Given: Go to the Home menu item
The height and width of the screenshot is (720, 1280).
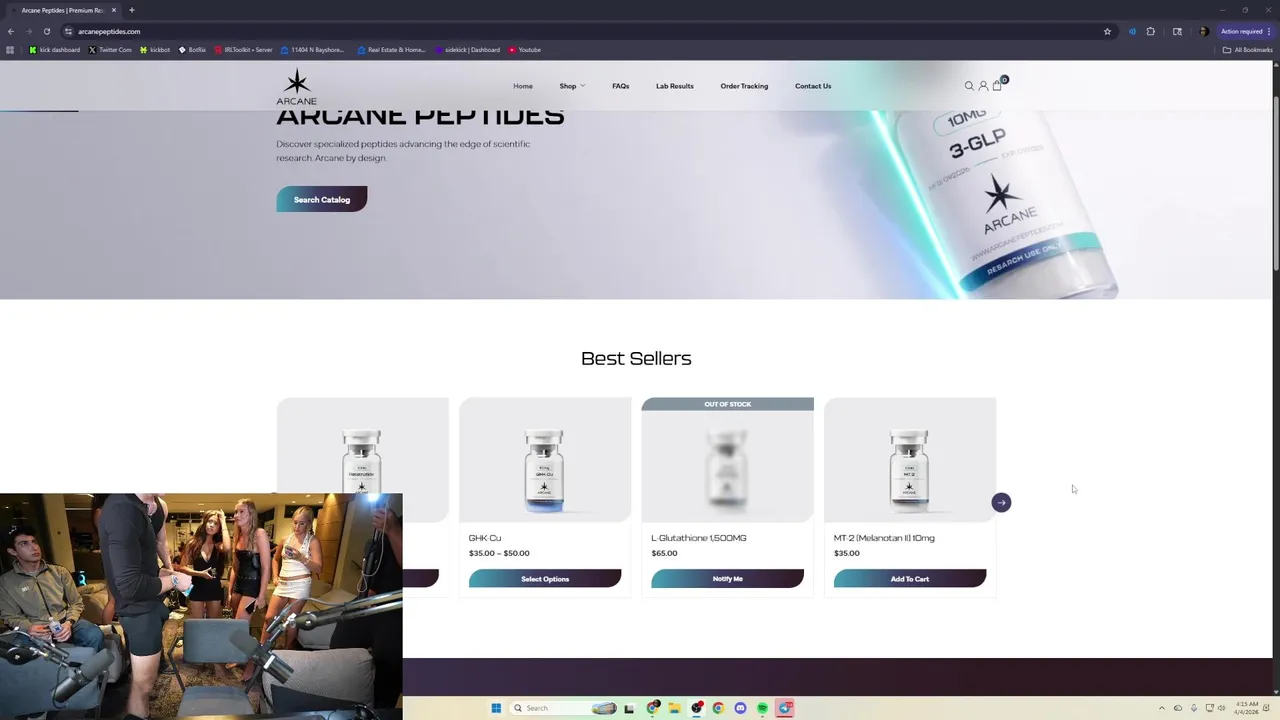Looking at the screenshot, I should tap(523, 86).
